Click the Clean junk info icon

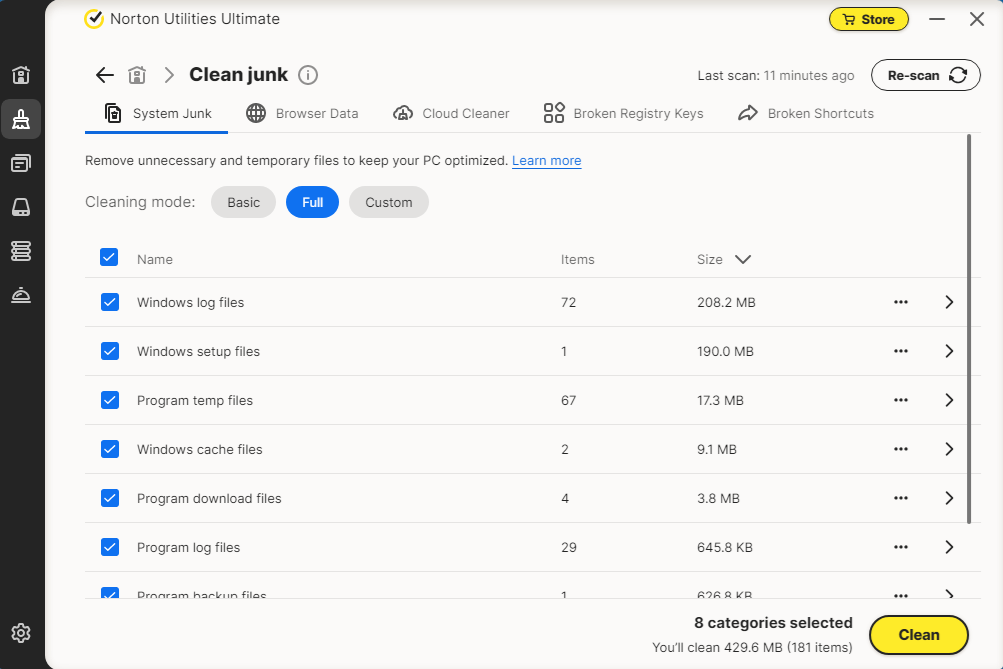308,75
